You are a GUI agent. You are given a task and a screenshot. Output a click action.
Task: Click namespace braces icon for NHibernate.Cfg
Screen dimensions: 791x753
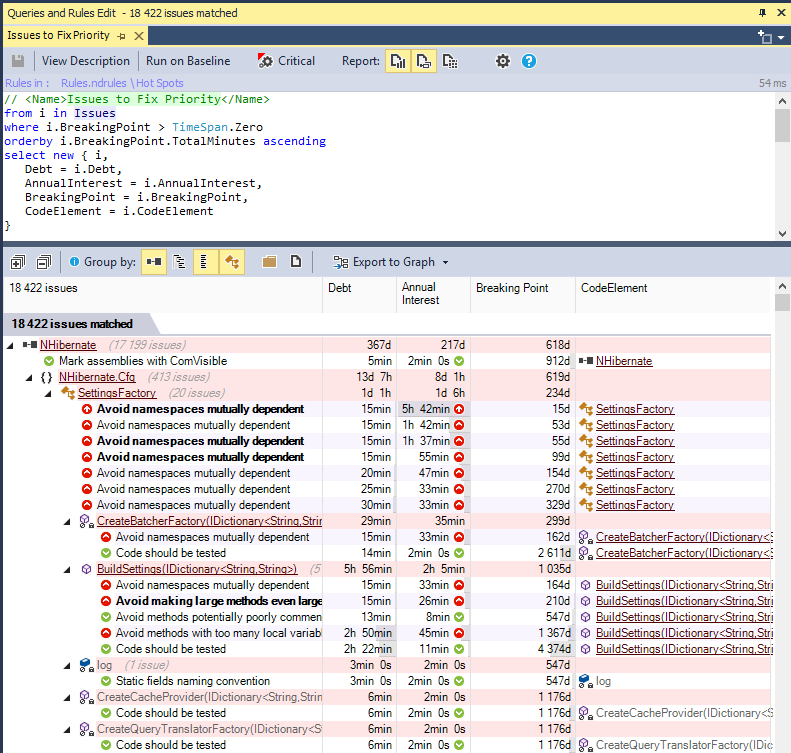point(46,377)
